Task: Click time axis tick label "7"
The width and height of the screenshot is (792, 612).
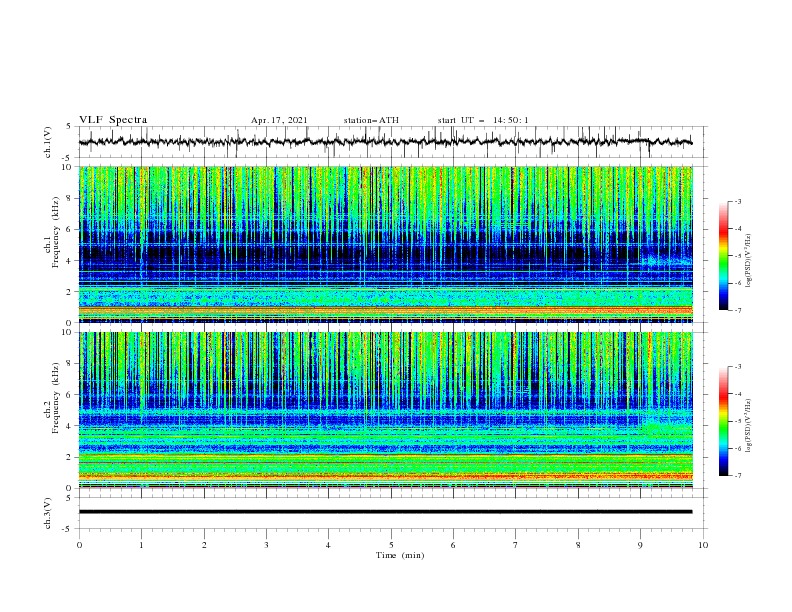Action: 516,545
